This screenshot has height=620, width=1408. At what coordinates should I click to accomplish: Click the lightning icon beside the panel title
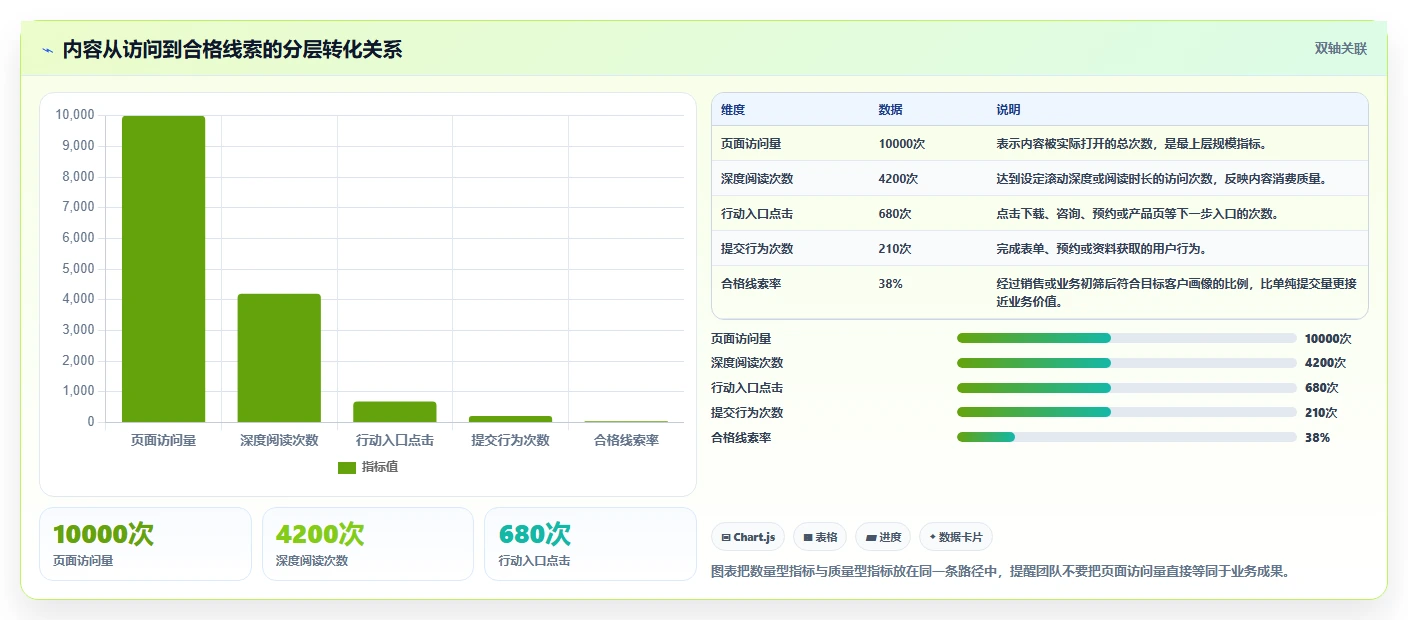[x=47, y=50]
